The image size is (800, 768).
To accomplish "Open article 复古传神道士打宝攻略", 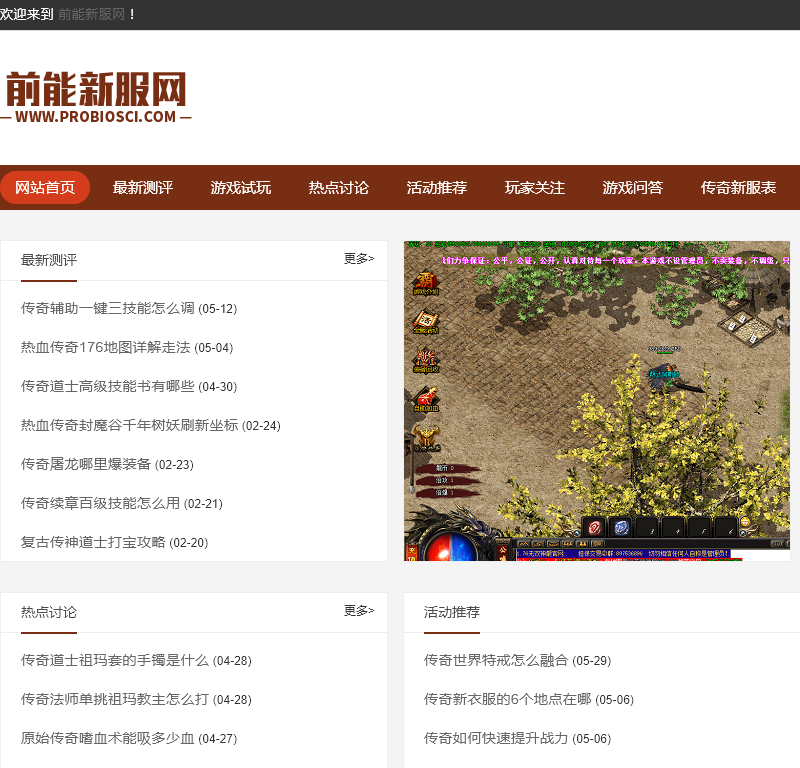I will [93, 542].
